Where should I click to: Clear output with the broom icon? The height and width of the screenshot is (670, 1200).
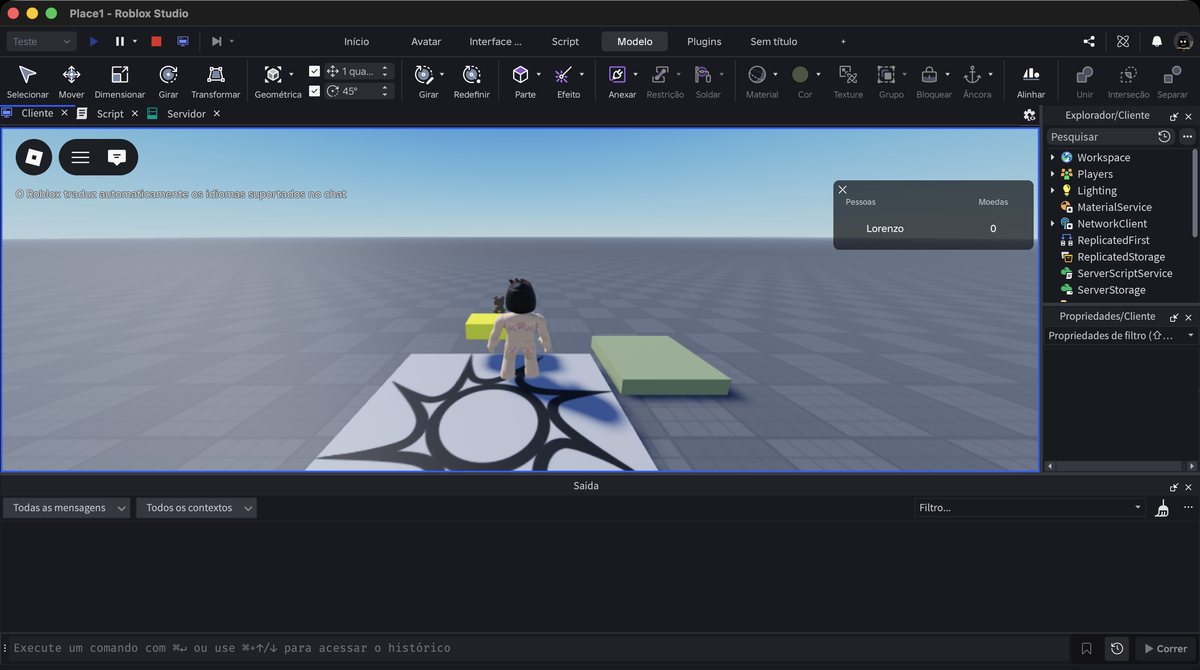[x=1161, y=508]
